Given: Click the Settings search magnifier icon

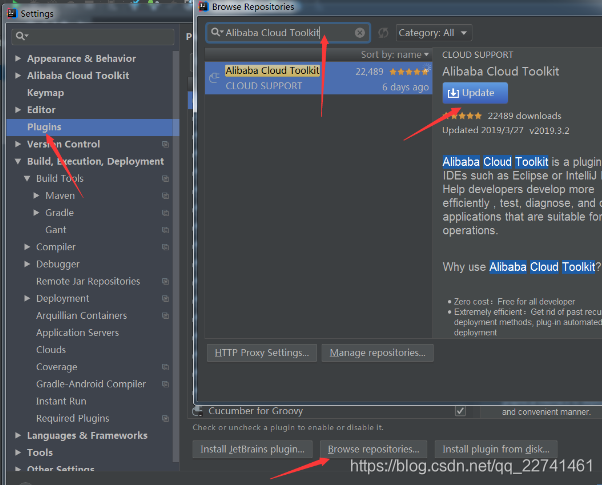Looking at the screenshot, I should pyautogui.click(x=22, y=36).
